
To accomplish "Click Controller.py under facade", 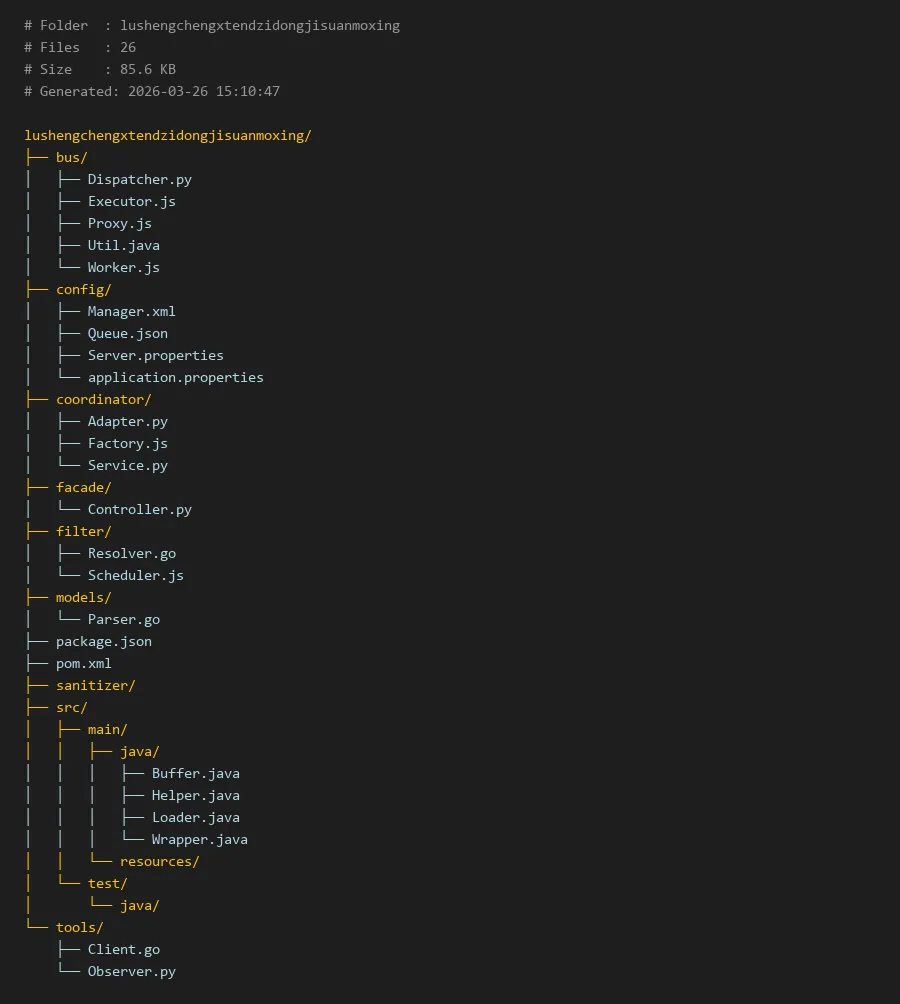I will pyautogui.click(x=139, y=509).
